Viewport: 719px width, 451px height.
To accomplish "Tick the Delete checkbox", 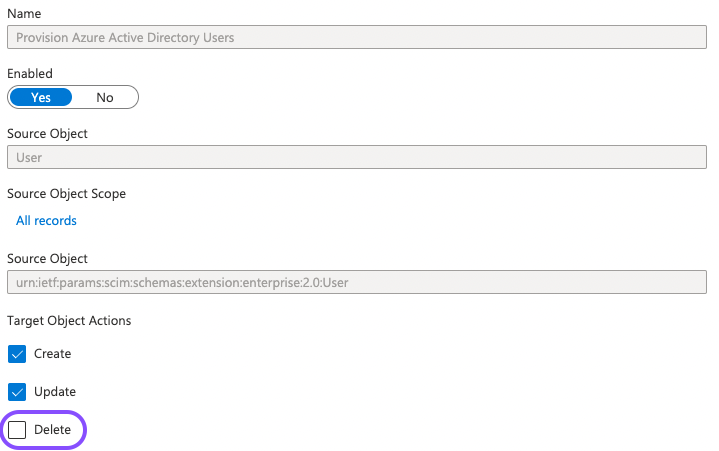I will 17,429.
